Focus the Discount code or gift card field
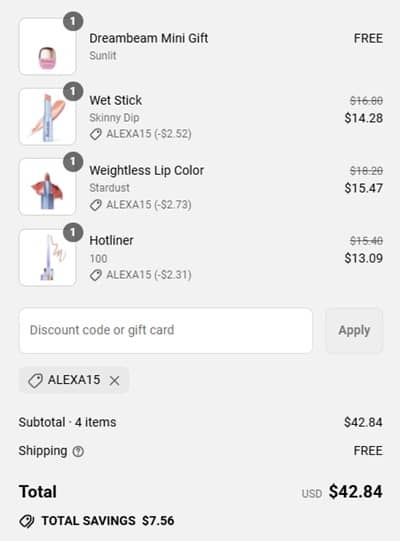This screenshot has height=541, width=400. (166, 331)
